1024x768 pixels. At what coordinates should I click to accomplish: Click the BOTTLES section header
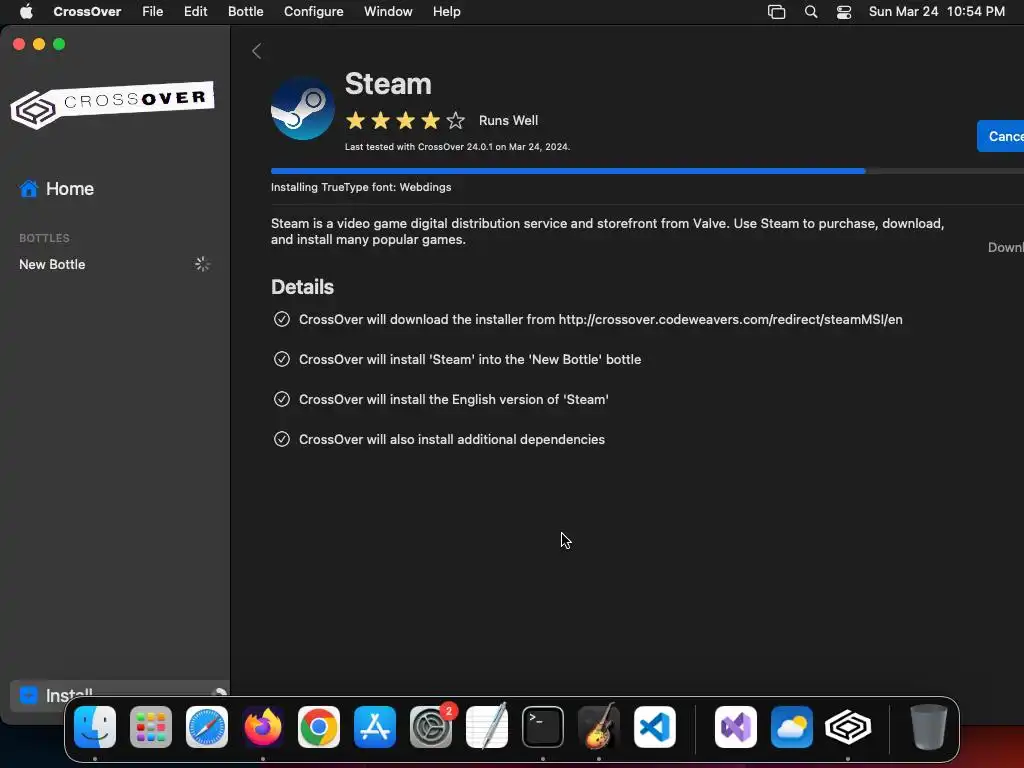(x=44, y=238)
